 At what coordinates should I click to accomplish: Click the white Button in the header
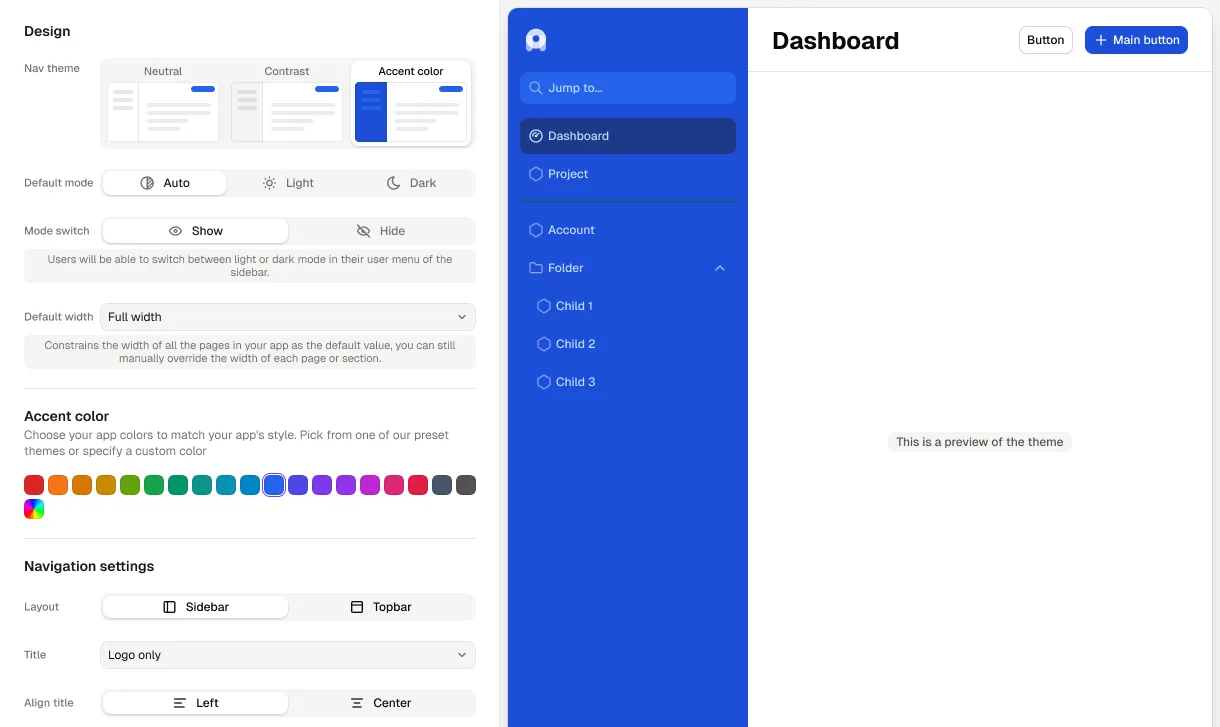click(1046, 40)
